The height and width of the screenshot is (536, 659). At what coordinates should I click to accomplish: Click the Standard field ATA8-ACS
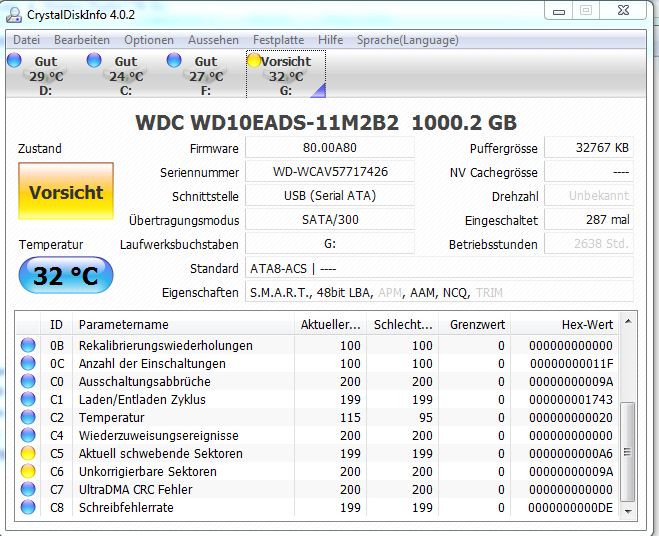pos(439,268)
